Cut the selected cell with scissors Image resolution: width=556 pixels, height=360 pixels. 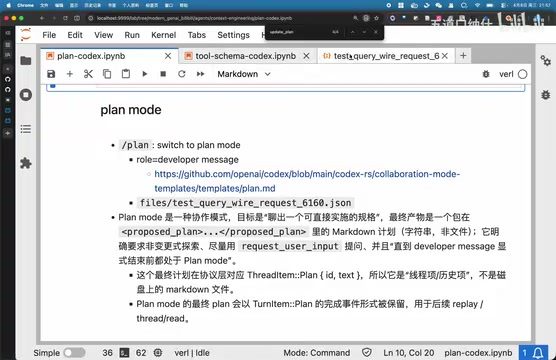pyautogui.click(x=88, y=74)
